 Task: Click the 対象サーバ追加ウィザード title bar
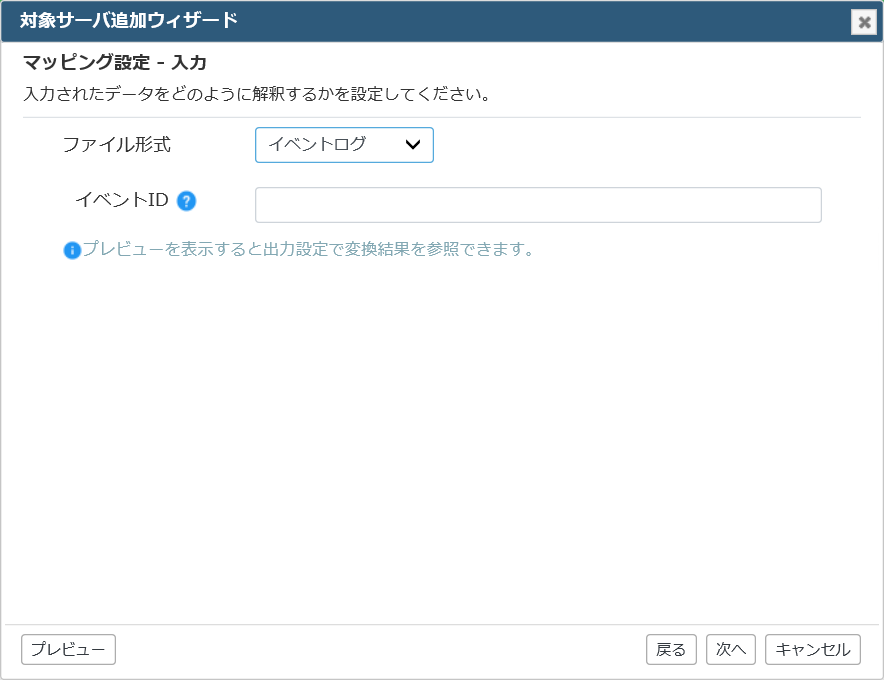(x=129, y=20)
